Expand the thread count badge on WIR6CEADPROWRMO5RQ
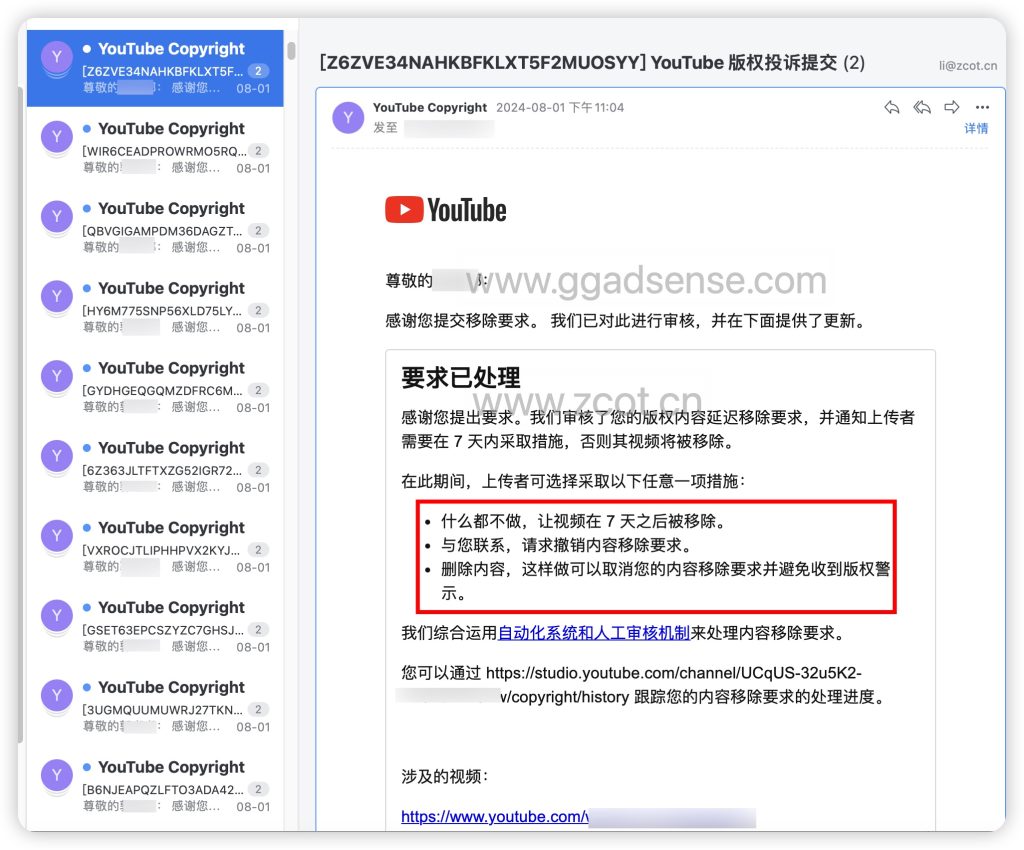The width and height of the screenshot is (1024, 850). click(x=259, y=151)
